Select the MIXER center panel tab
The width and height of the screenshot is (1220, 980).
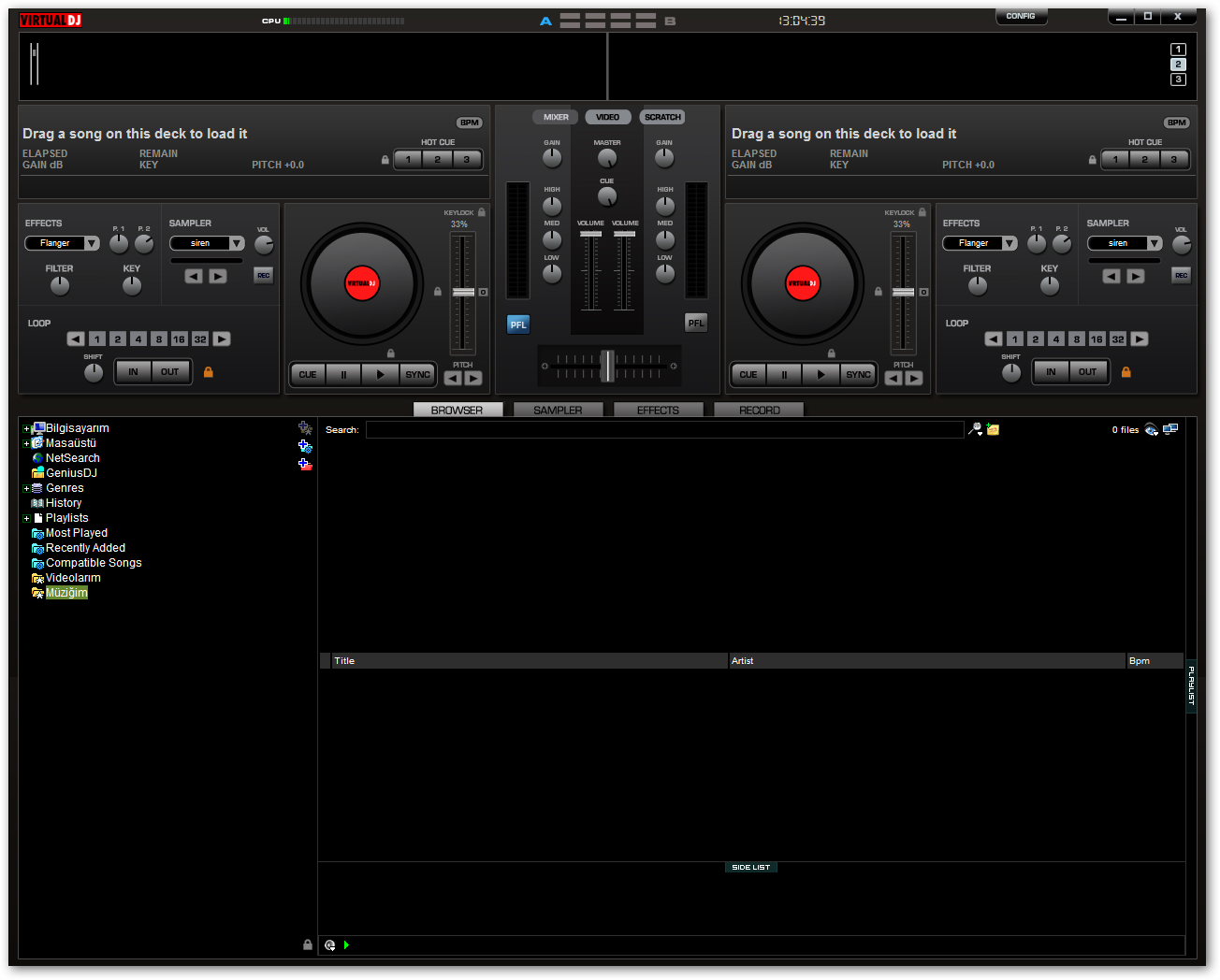(x=556, y=117)
